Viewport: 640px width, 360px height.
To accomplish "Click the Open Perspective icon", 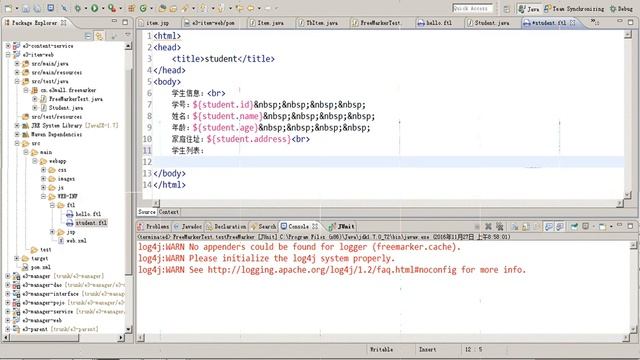I will [507, 9].
